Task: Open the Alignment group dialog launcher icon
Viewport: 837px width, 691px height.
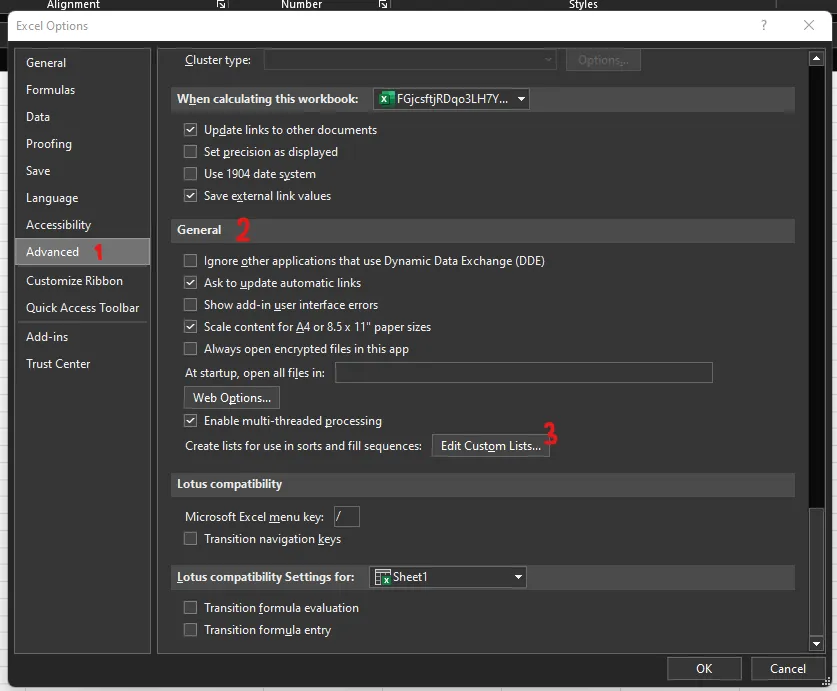Action: pos(221,5)
